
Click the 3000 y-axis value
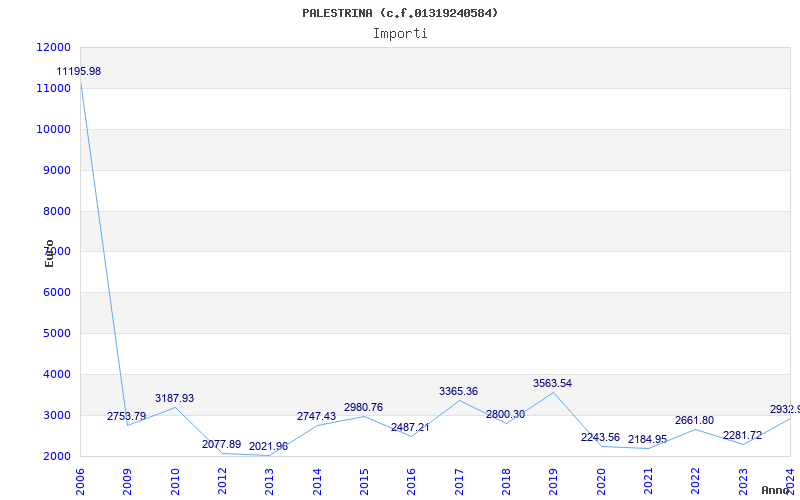pyautogui.click(x=57, y=415)
